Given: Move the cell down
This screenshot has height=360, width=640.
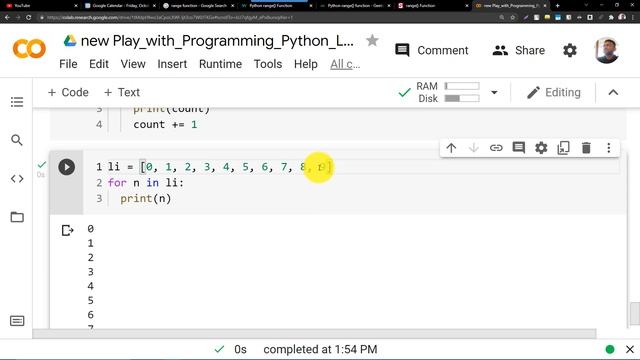Looking at the screenshot, I should pos(473,148).
